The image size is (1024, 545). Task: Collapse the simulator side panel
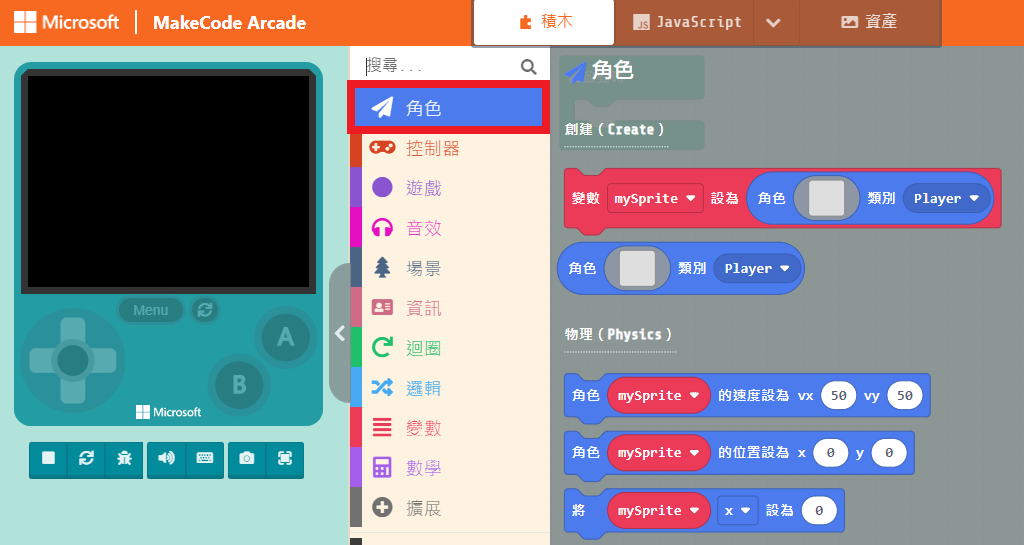tap(340, 334)
